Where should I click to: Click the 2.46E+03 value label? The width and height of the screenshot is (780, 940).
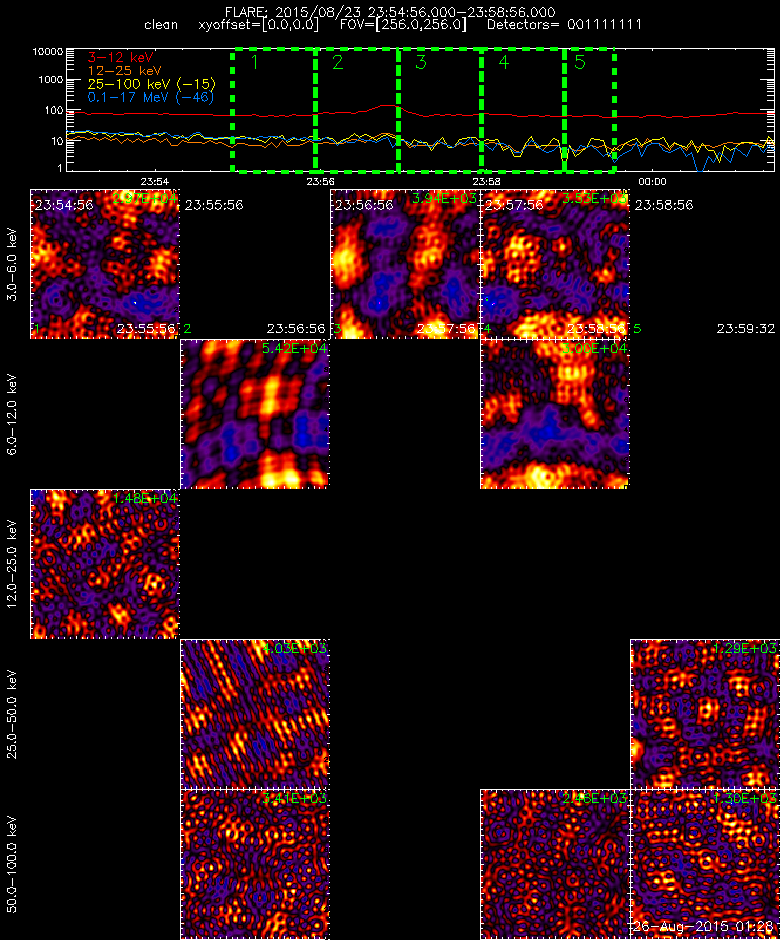(x=594, y=798)
